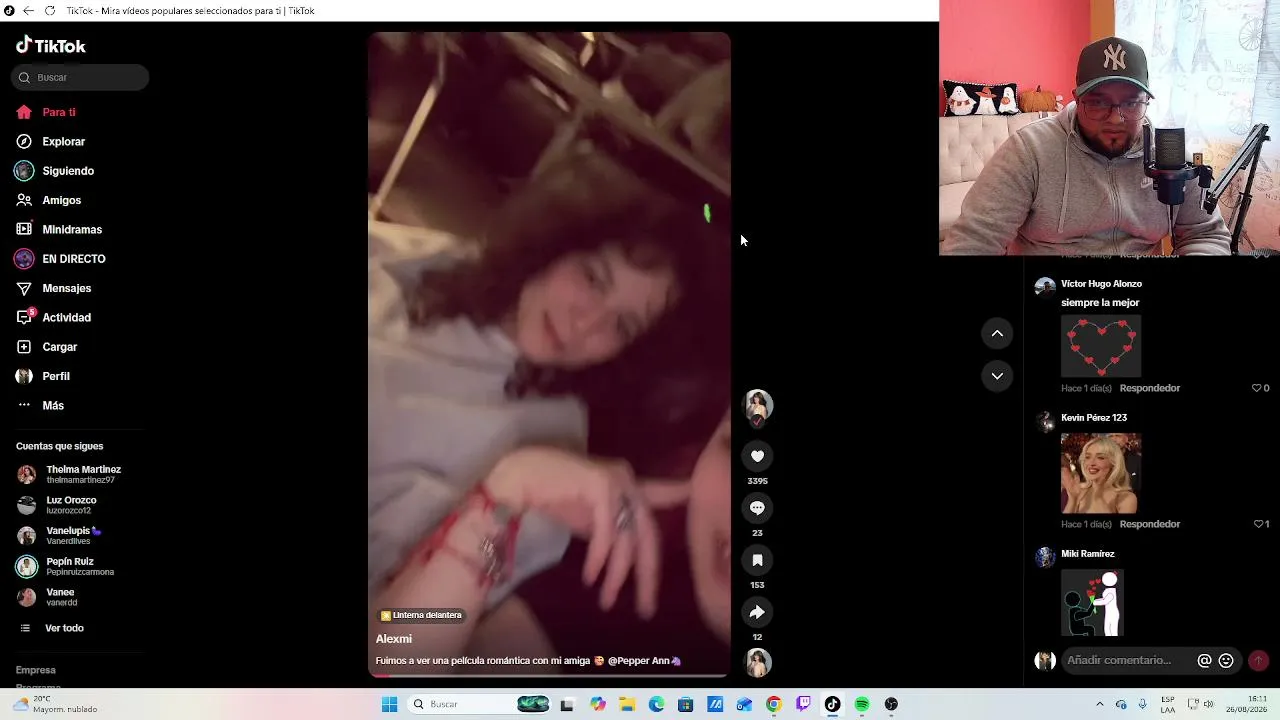The height and width of the screenshot is (720, 1280).
Task: Open Víctor Hugo Alonzo's commenter profile
Action: 1101,284
